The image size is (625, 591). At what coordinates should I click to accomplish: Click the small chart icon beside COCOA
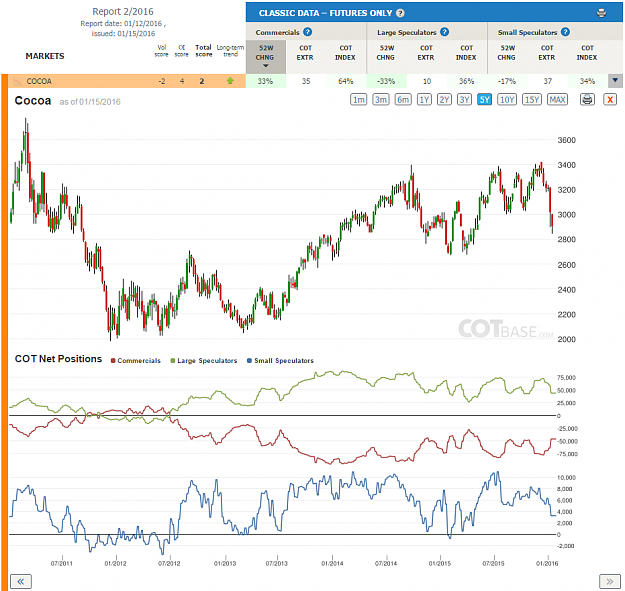pos(17,81)
